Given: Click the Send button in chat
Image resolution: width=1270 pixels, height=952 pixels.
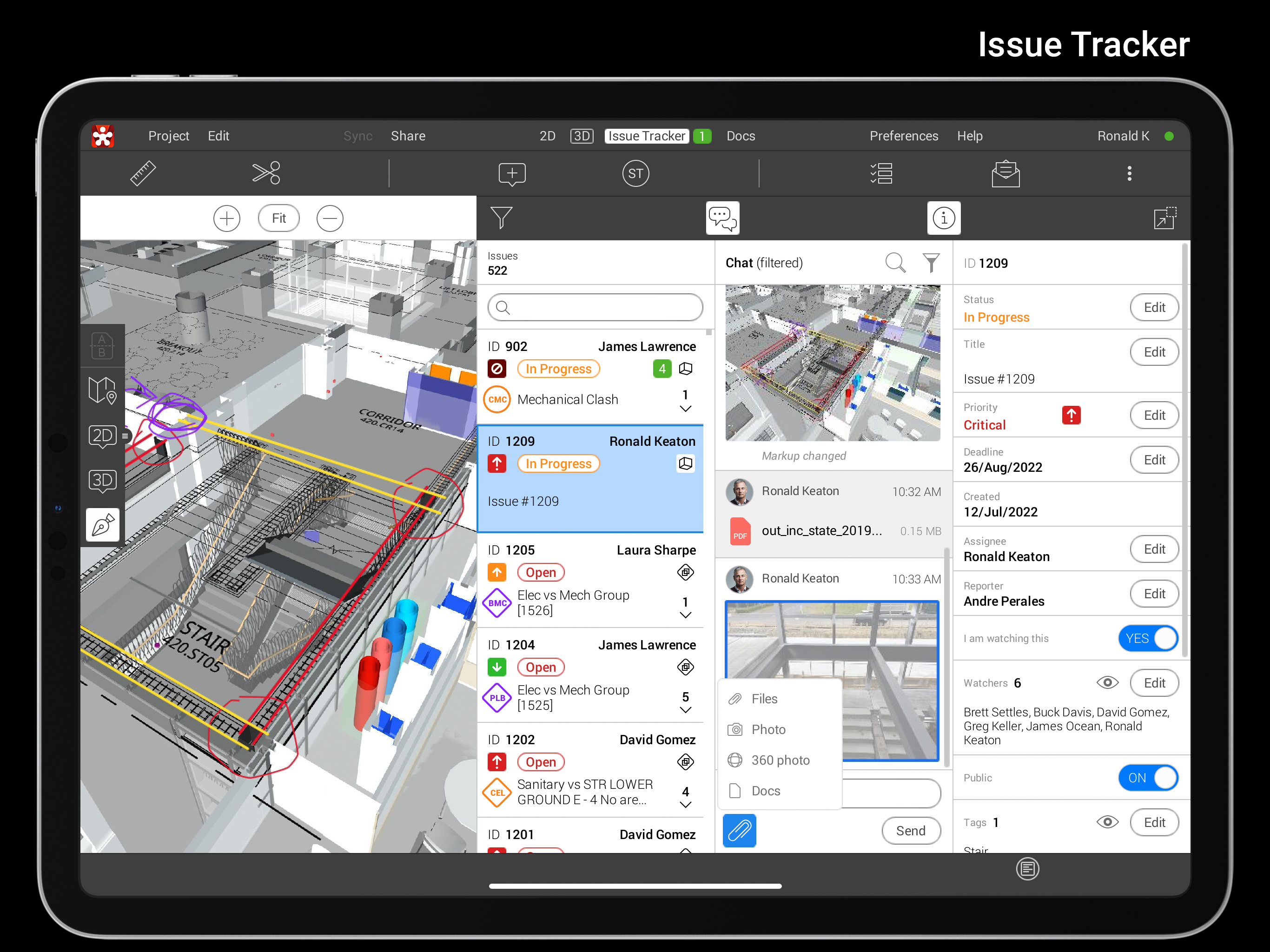Looking at the screenshot, I should point(911,830).
